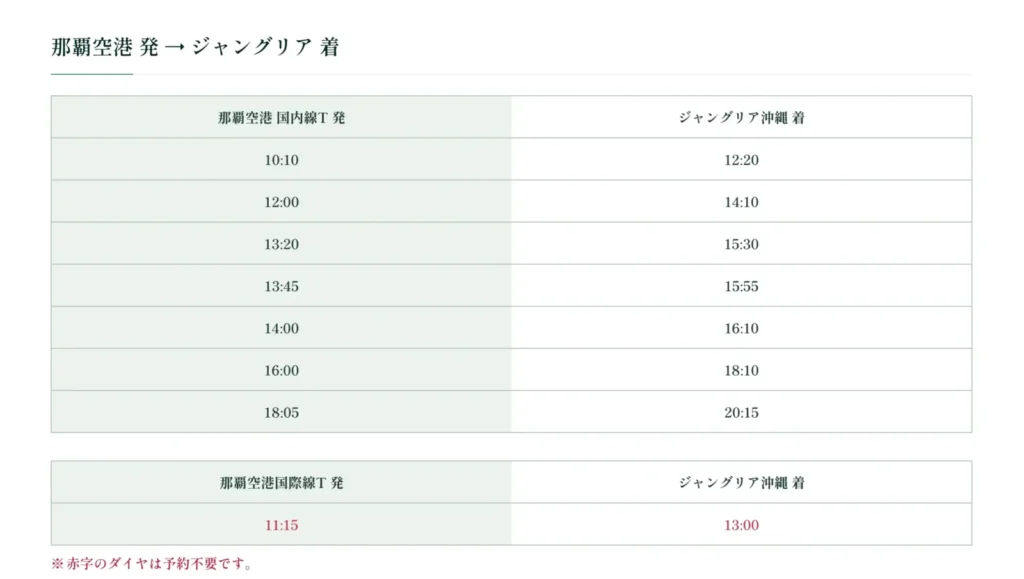The width and height of the screenshot is (1024, 579).
Task: Click the 16:00 departure time
Action: click(x=281, y=371)
